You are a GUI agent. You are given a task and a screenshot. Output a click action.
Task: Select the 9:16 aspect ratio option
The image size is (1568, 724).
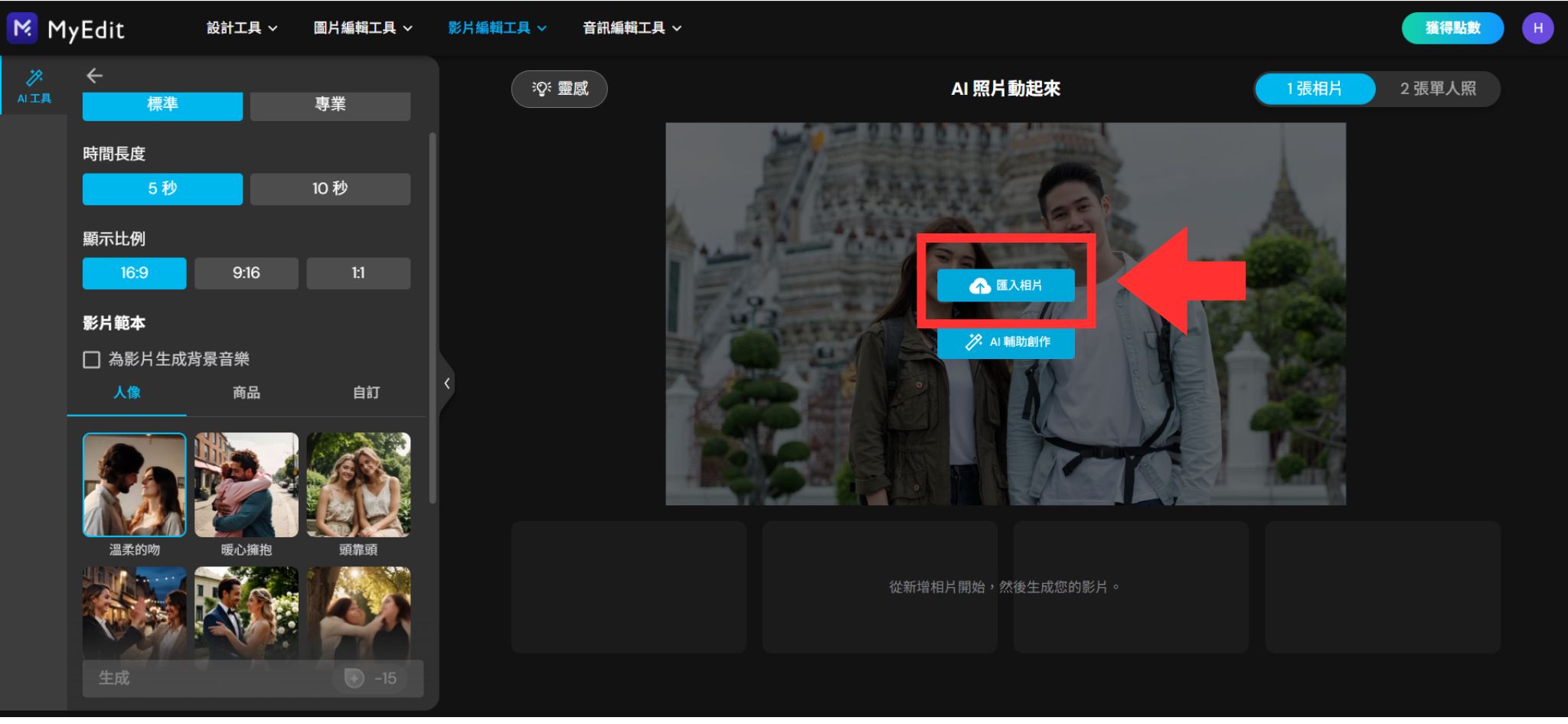(246, 272)
